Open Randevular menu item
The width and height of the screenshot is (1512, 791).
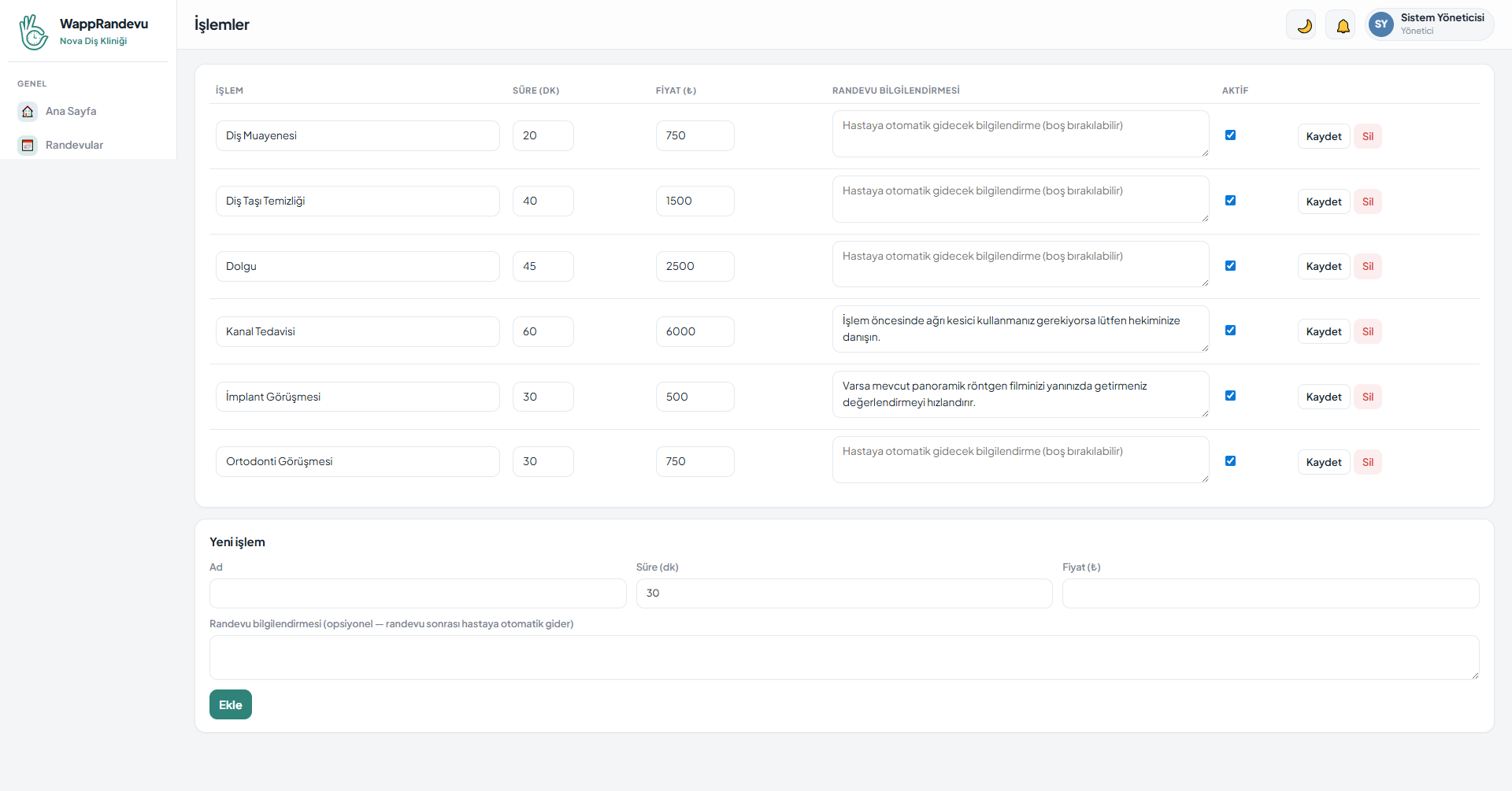tap(88, 145)
